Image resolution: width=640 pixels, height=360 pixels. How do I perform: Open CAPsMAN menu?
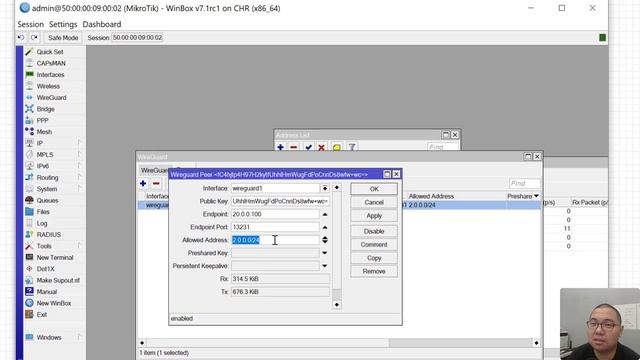(x=51, y=63)
